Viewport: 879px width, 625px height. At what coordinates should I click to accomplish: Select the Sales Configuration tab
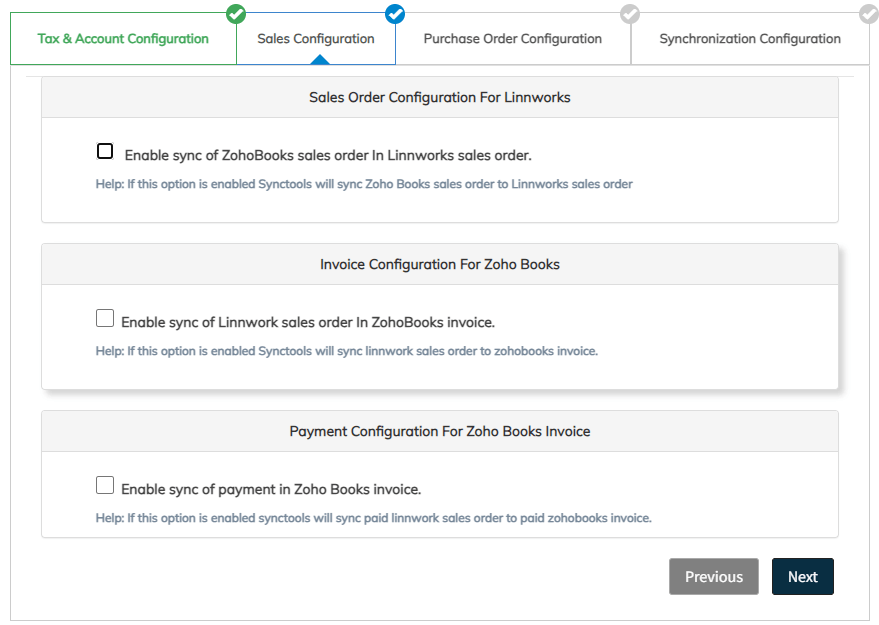tap(315, 39)
